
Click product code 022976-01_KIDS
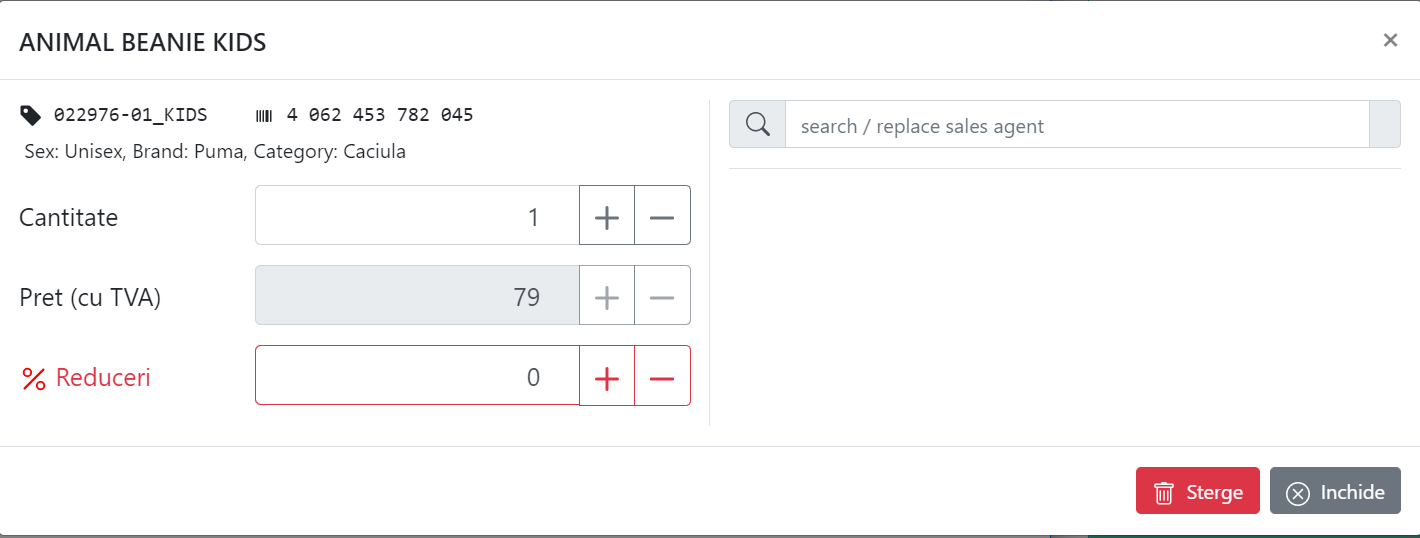[x=131, y=115]
